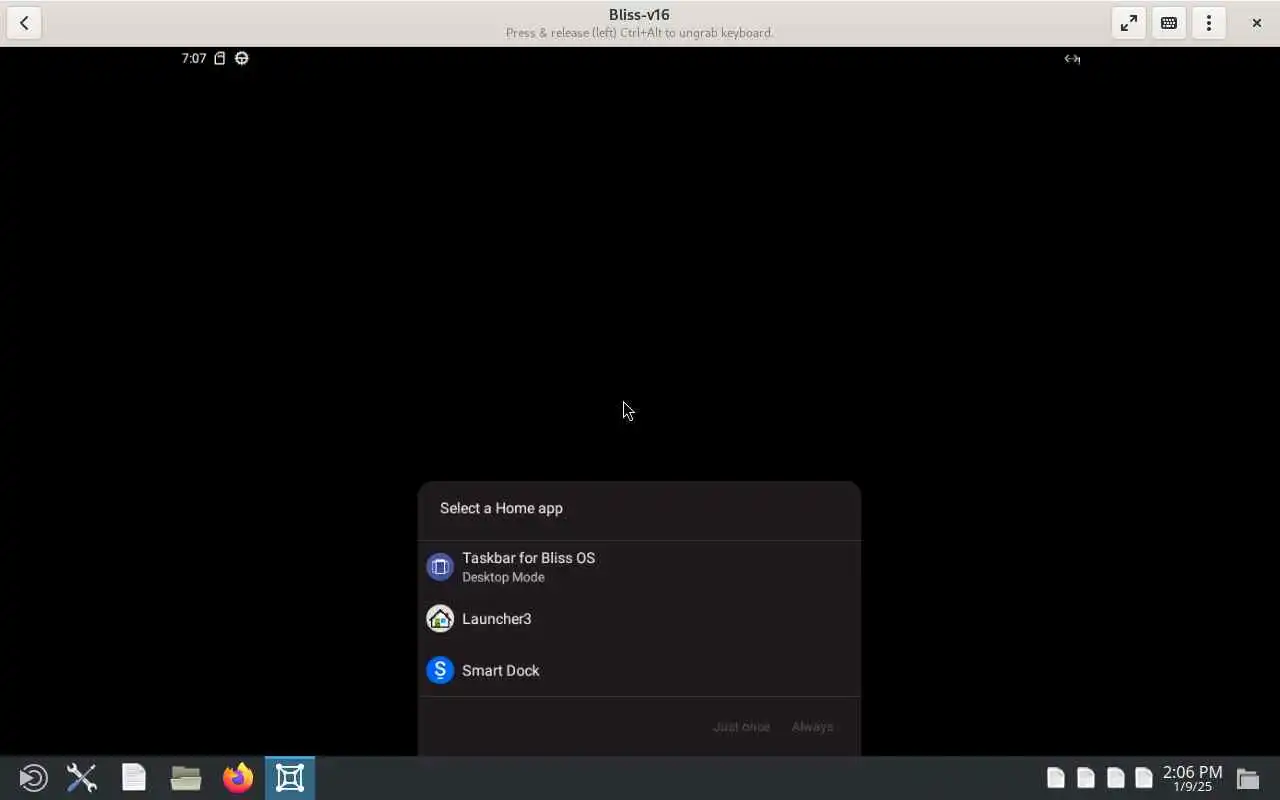Pick Smart Dock from the Home app list
Screen dimensions: 1280x800
639,670
